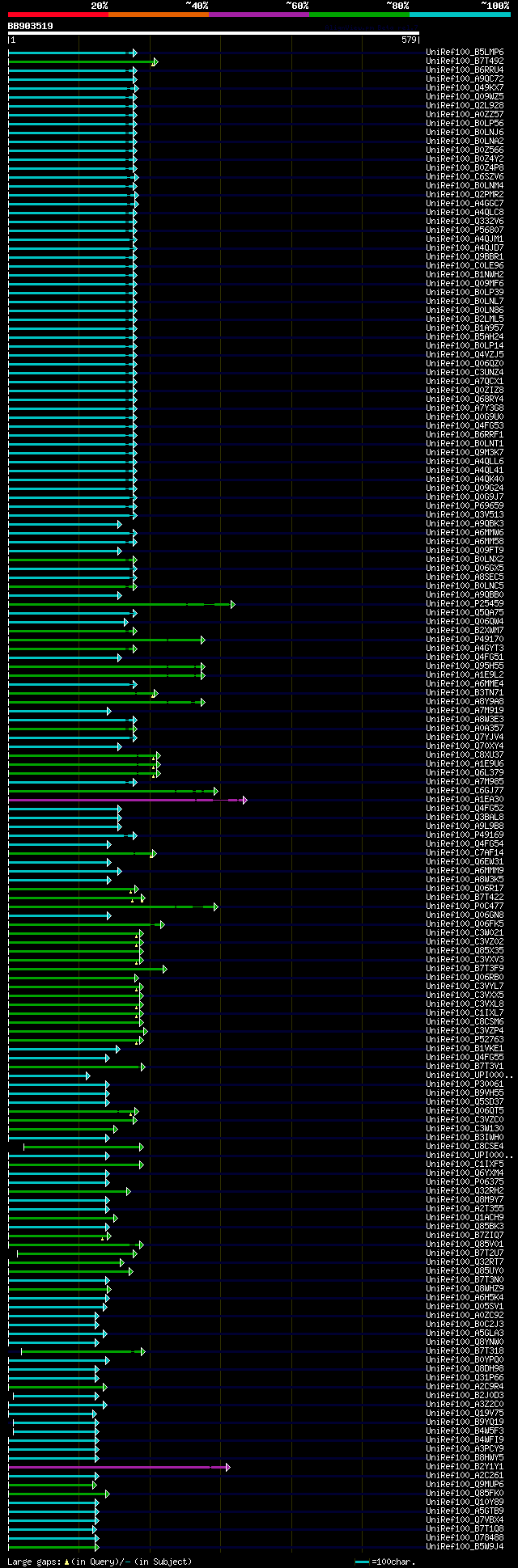This screenshot has width=518, height=1568.
Task: Select the query name BB903519
Action: coord(30,26)
